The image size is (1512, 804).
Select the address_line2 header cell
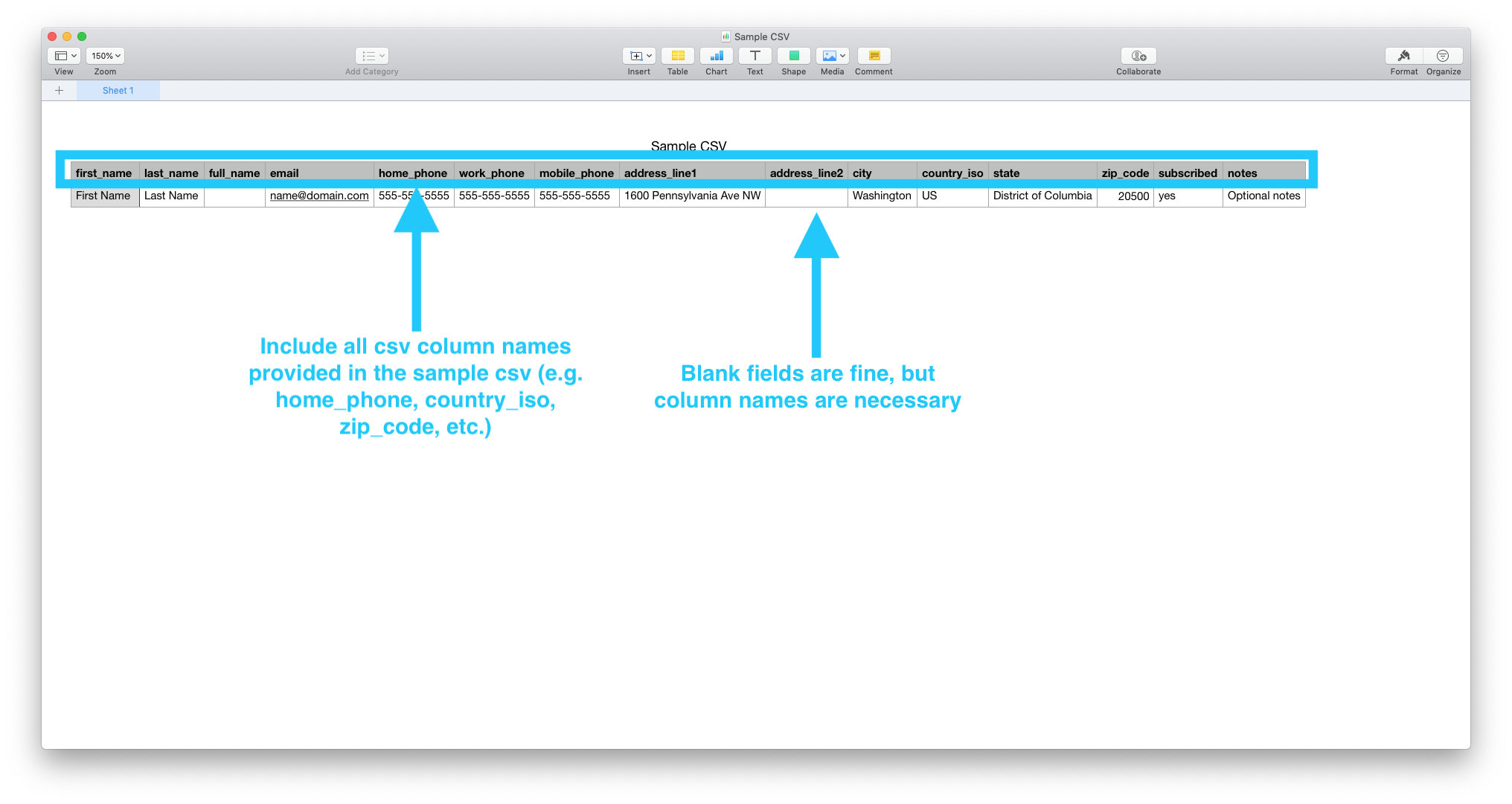tap(807, 173)
